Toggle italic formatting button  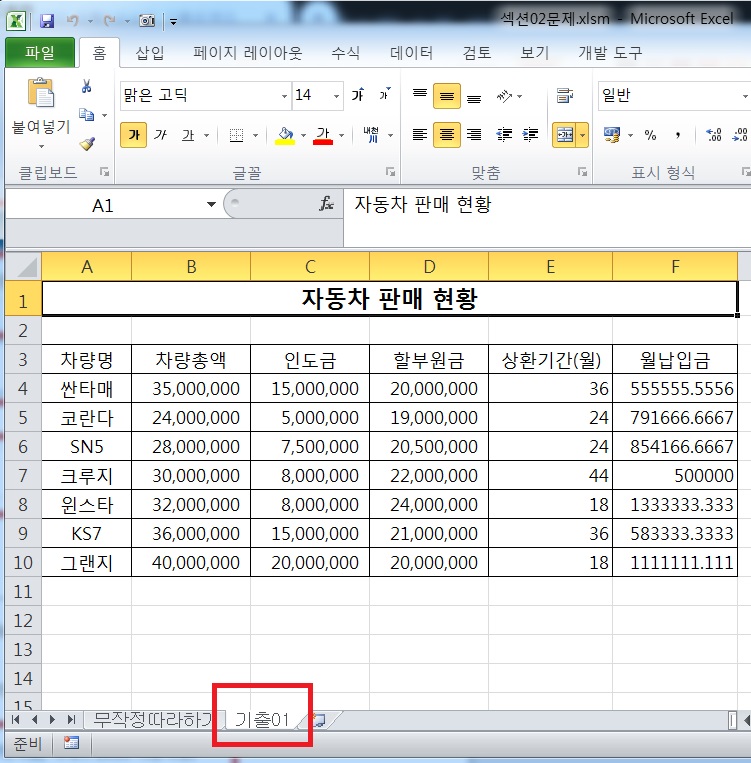[x=160, y=135]
